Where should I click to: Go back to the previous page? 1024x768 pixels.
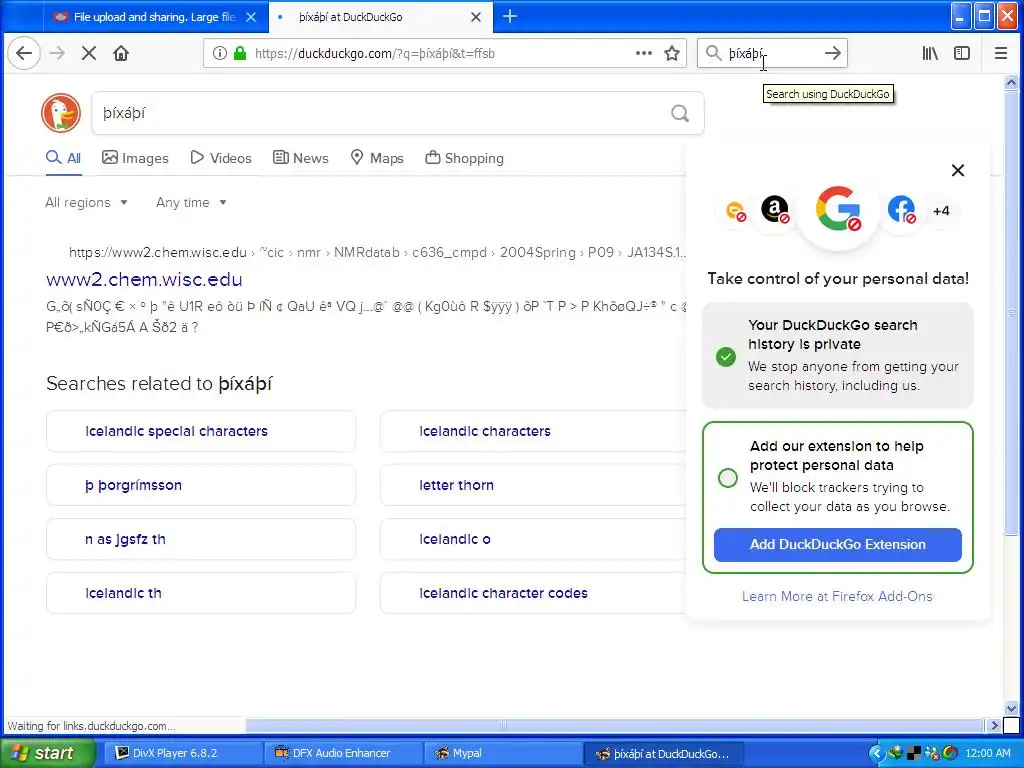point(24,54)
